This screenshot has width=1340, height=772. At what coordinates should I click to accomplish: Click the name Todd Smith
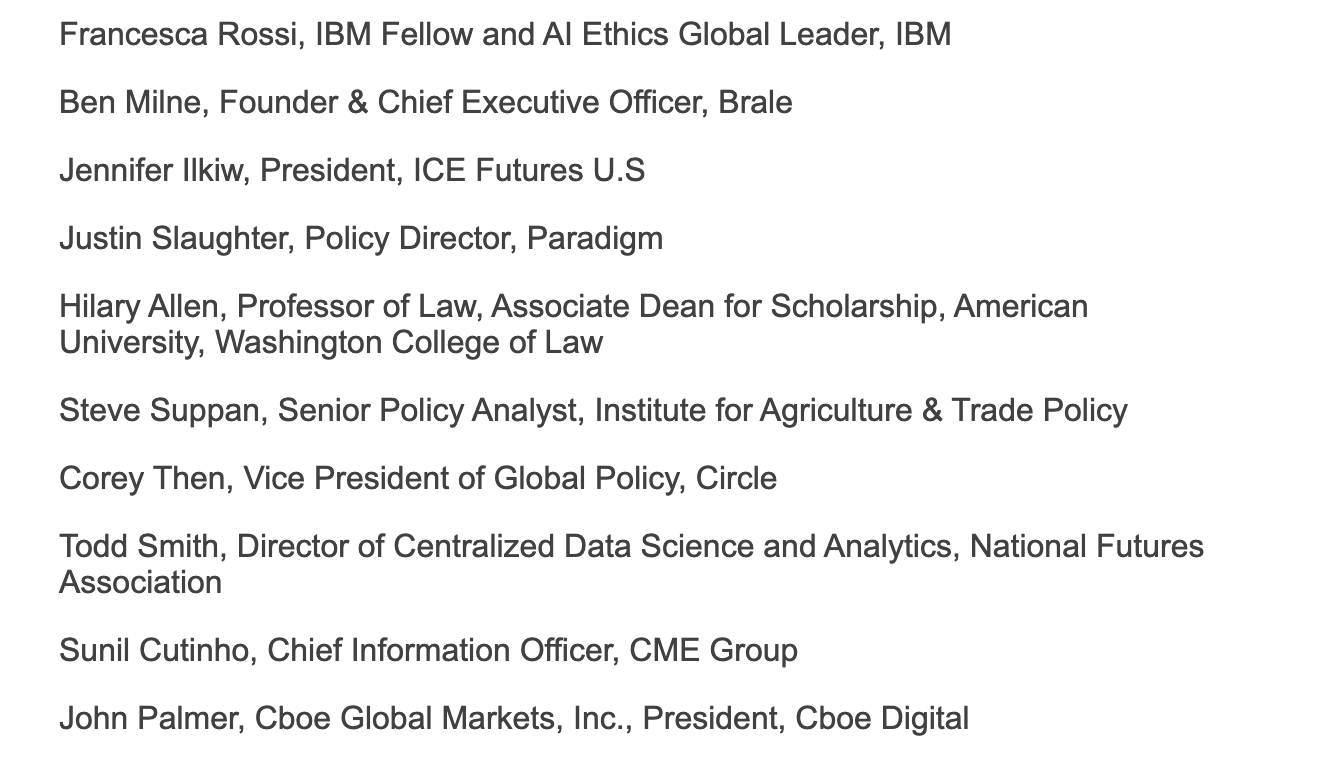pyautogui.click(x=138, y=547)
